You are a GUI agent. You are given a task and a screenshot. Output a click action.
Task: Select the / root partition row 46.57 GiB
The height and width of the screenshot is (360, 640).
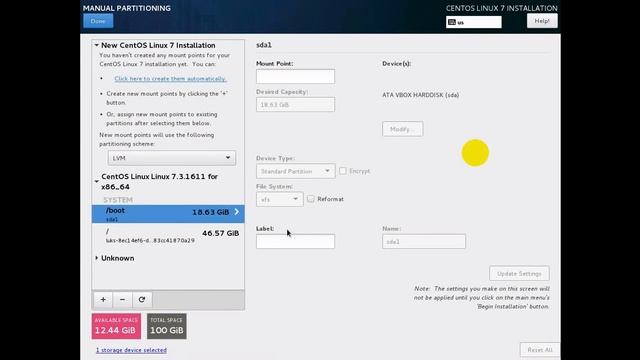(168, 236)
